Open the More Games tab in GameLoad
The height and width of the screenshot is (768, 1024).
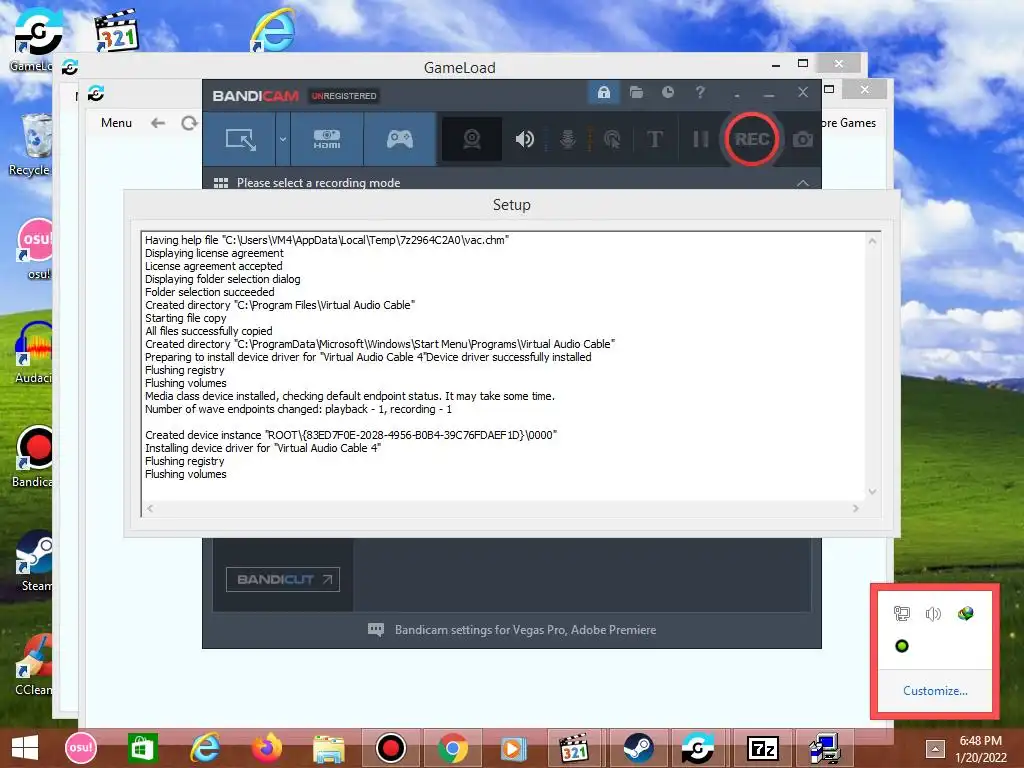[848, 123]
